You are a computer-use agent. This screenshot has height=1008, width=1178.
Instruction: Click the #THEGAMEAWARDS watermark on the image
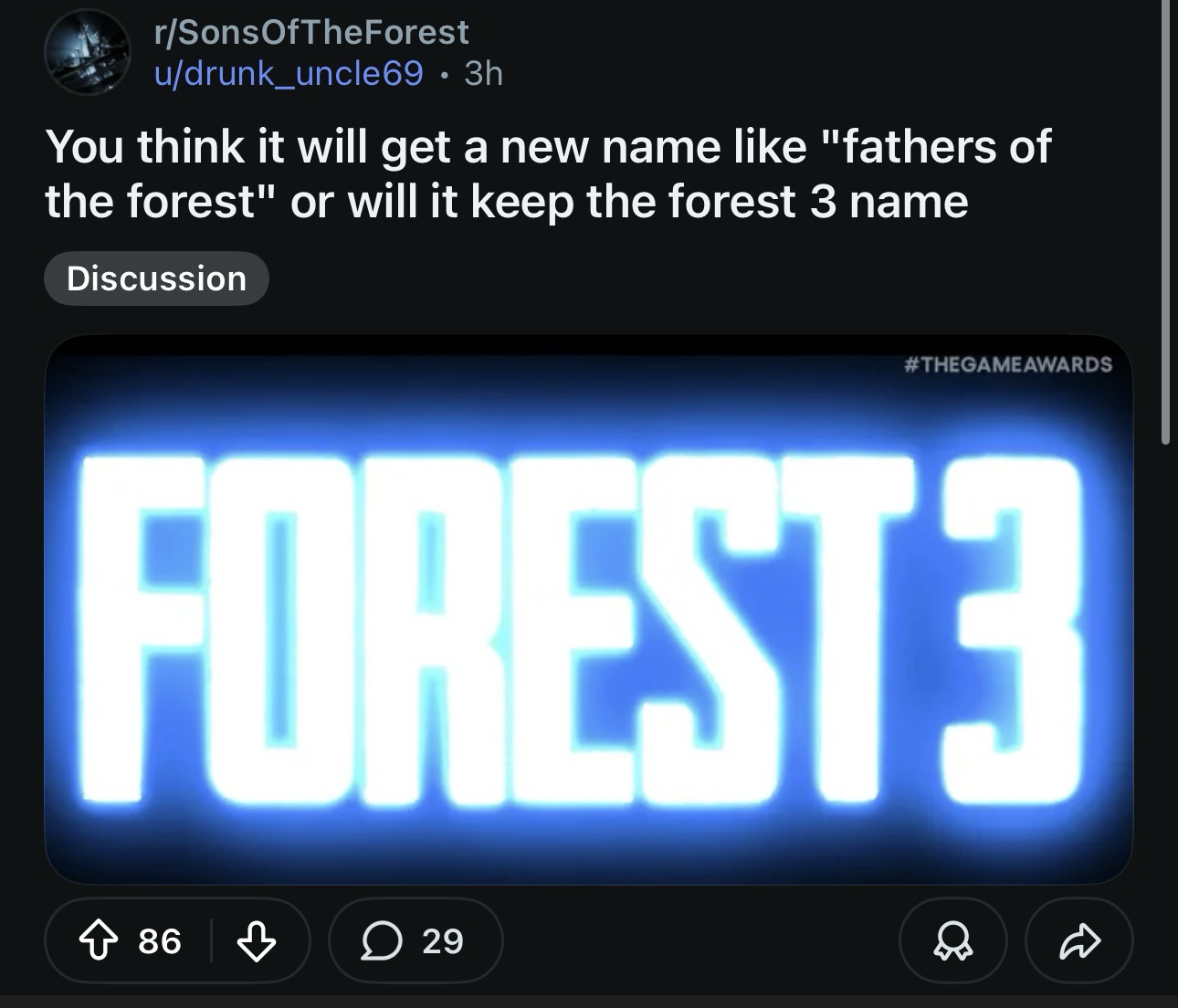pyautogui.click(x=1006, y=365)
